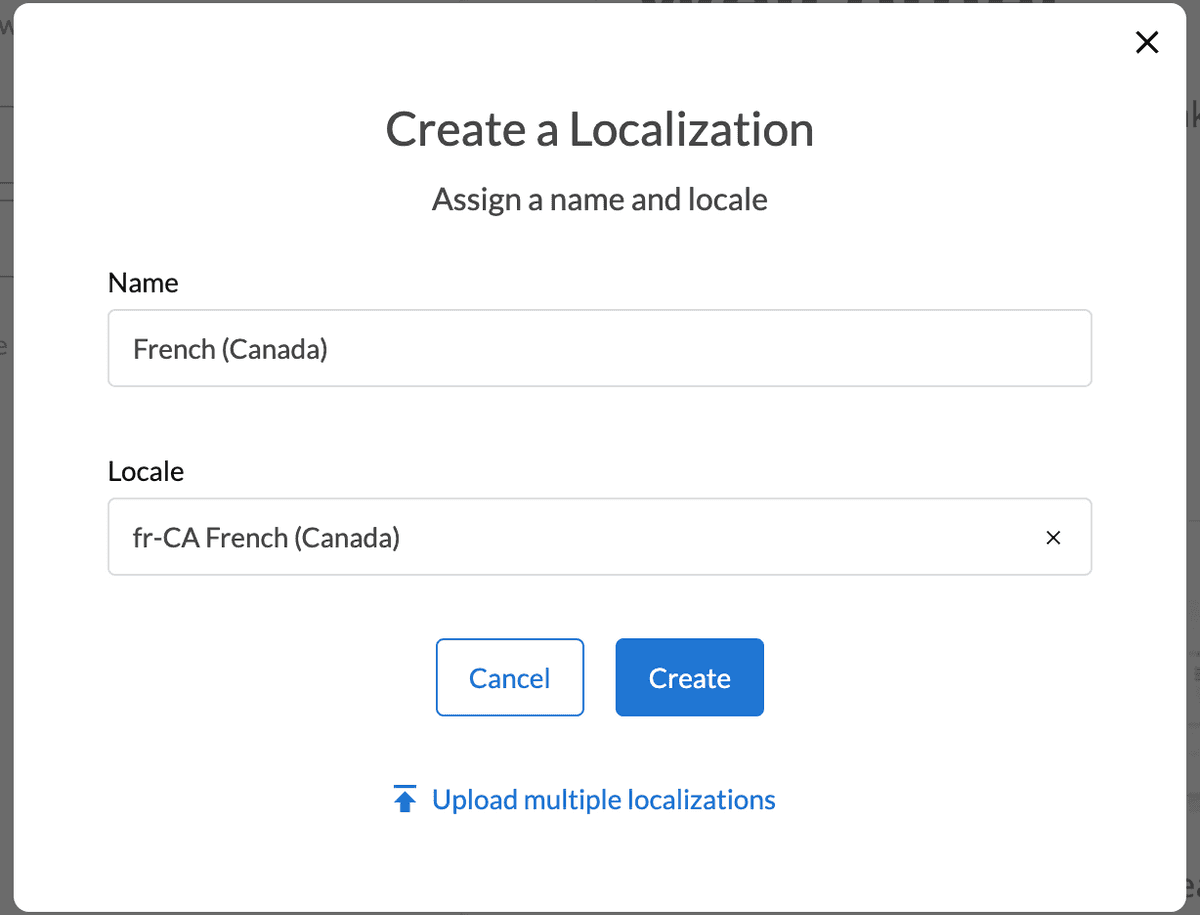Open the Locale combo box
Image resolution: width=1200 pixels, height=915 pixels.
click(600, 537)
